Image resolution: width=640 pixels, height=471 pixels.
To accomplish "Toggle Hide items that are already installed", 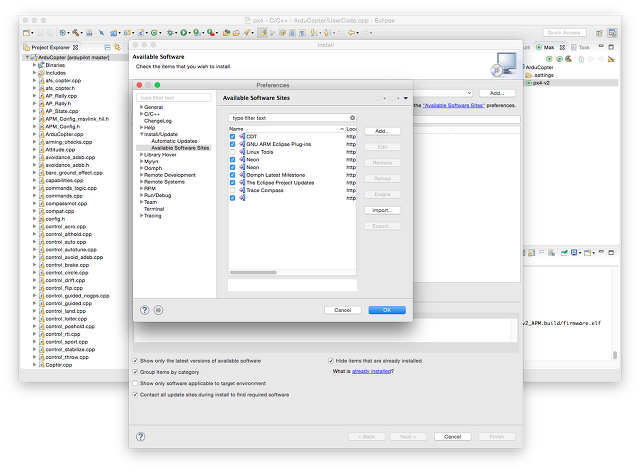I will point(331,361).
